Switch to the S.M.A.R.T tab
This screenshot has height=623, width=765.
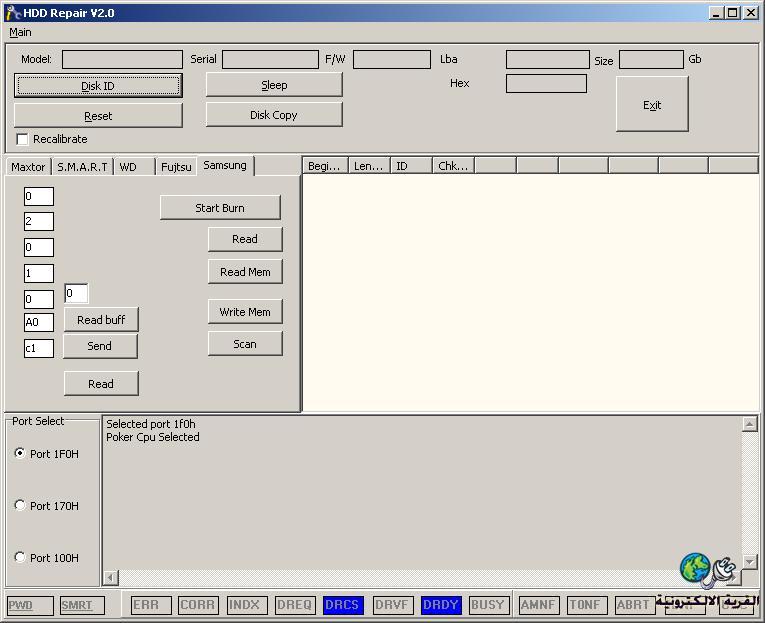pyautogui.click(x=82, y=167)
